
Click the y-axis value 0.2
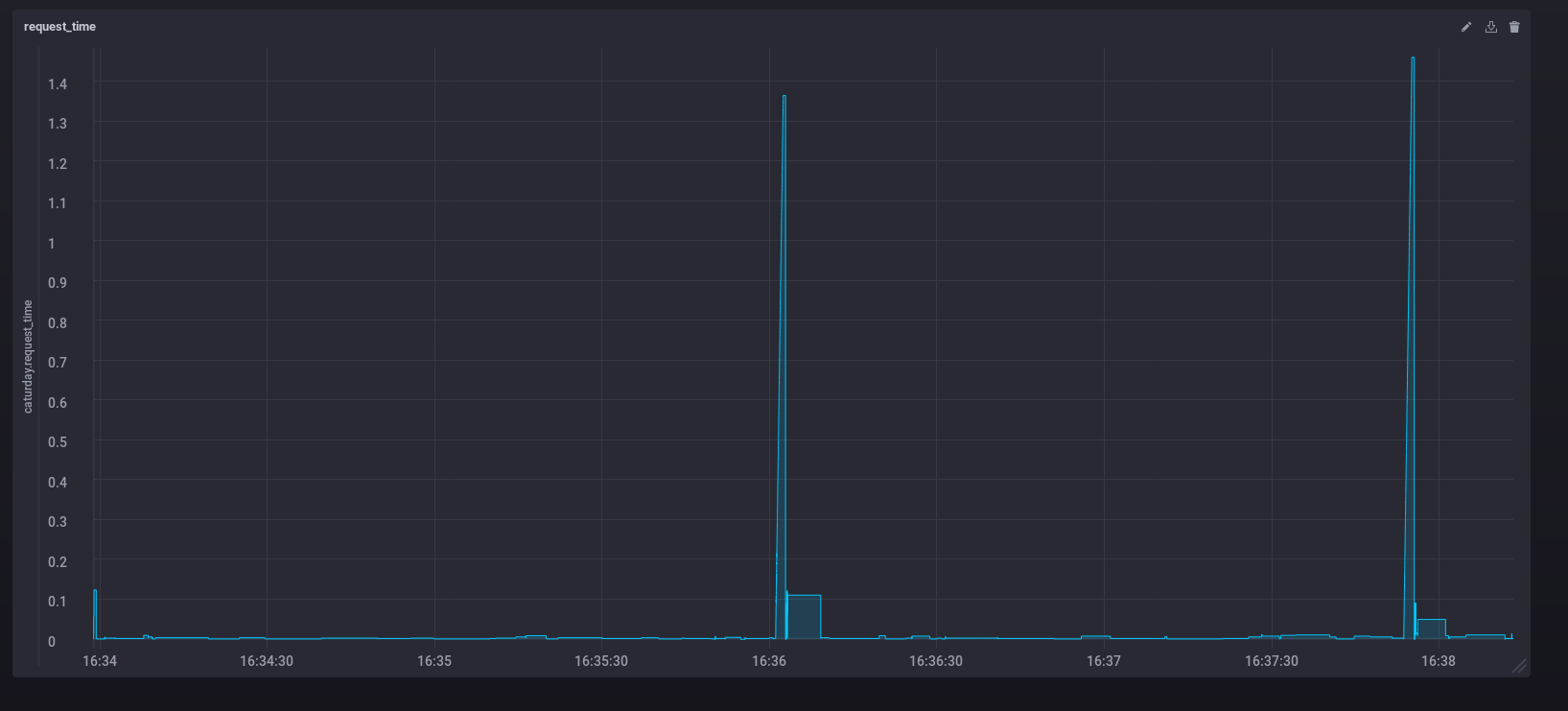pyautogui.click(x=58, y=562)
